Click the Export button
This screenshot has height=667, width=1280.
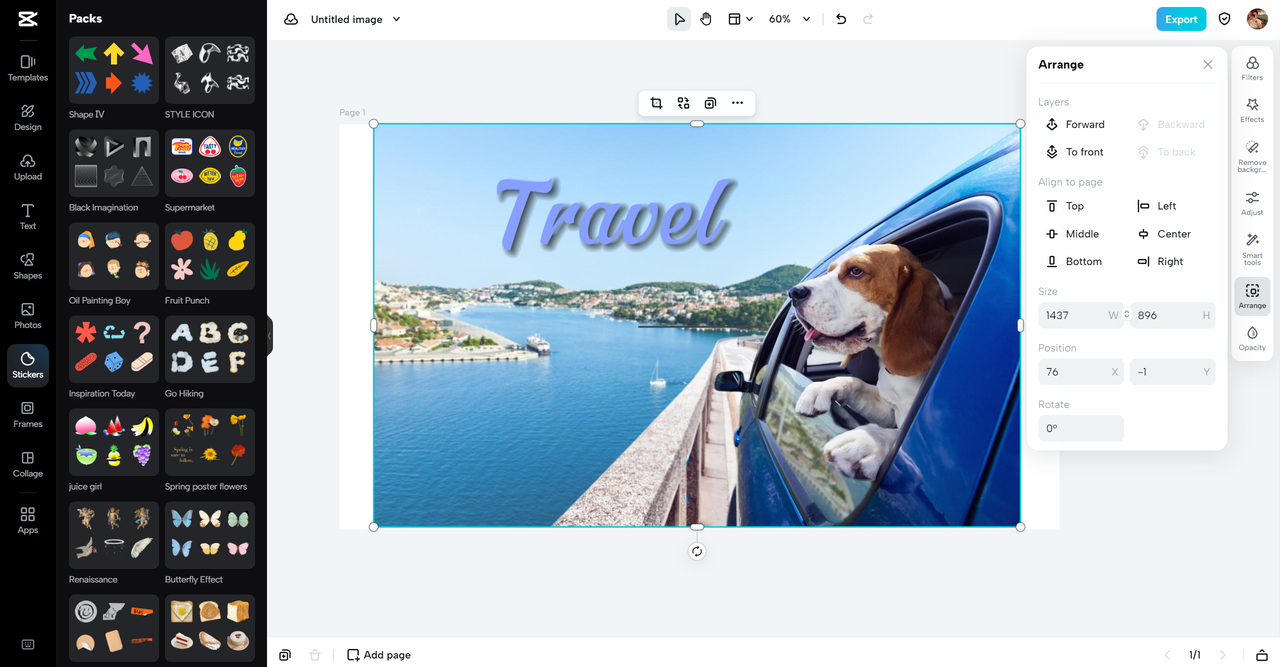coord(1181,18)
